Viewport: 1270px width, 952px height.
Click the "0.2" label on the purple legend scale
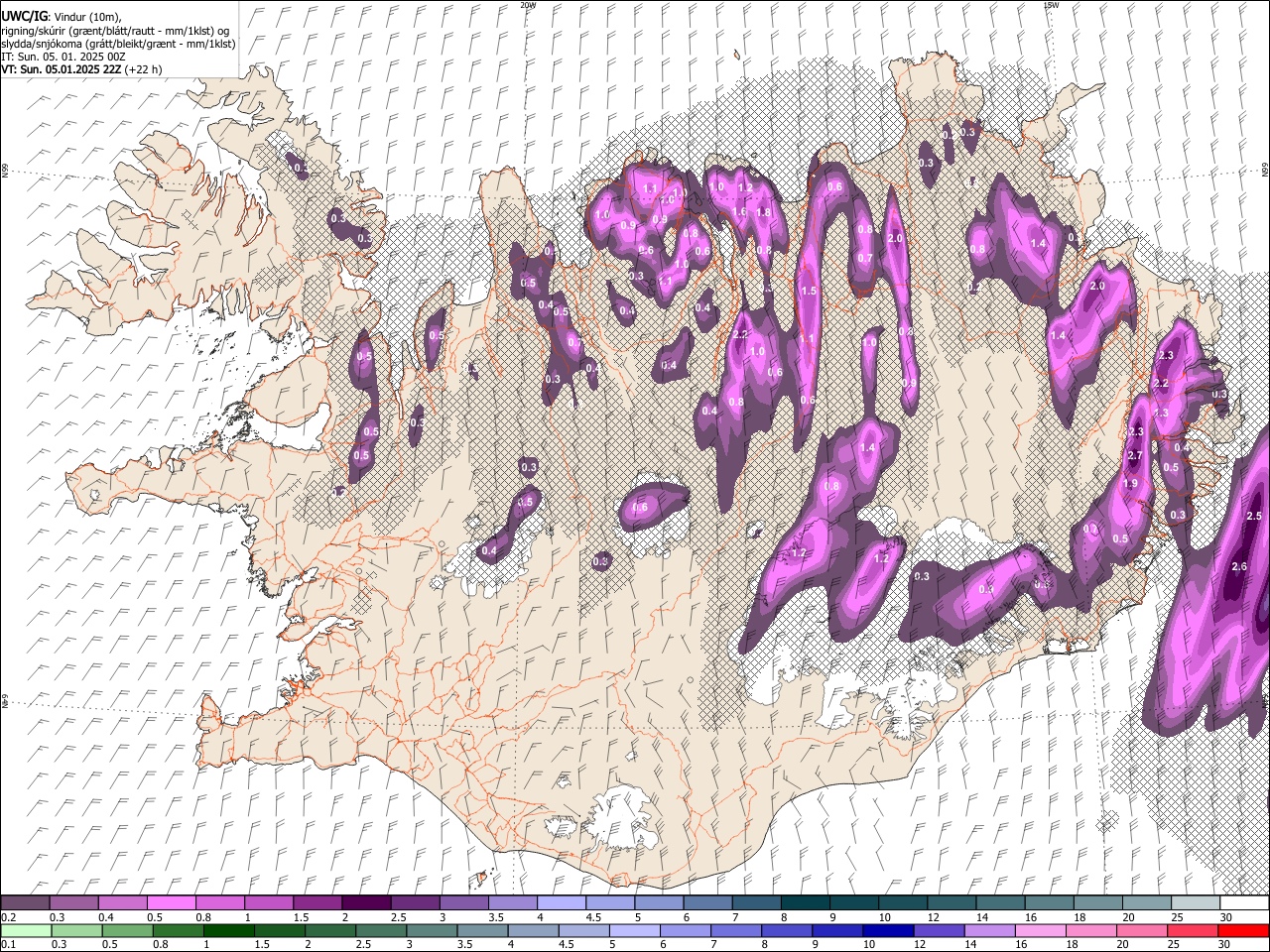tap(9, 917)
